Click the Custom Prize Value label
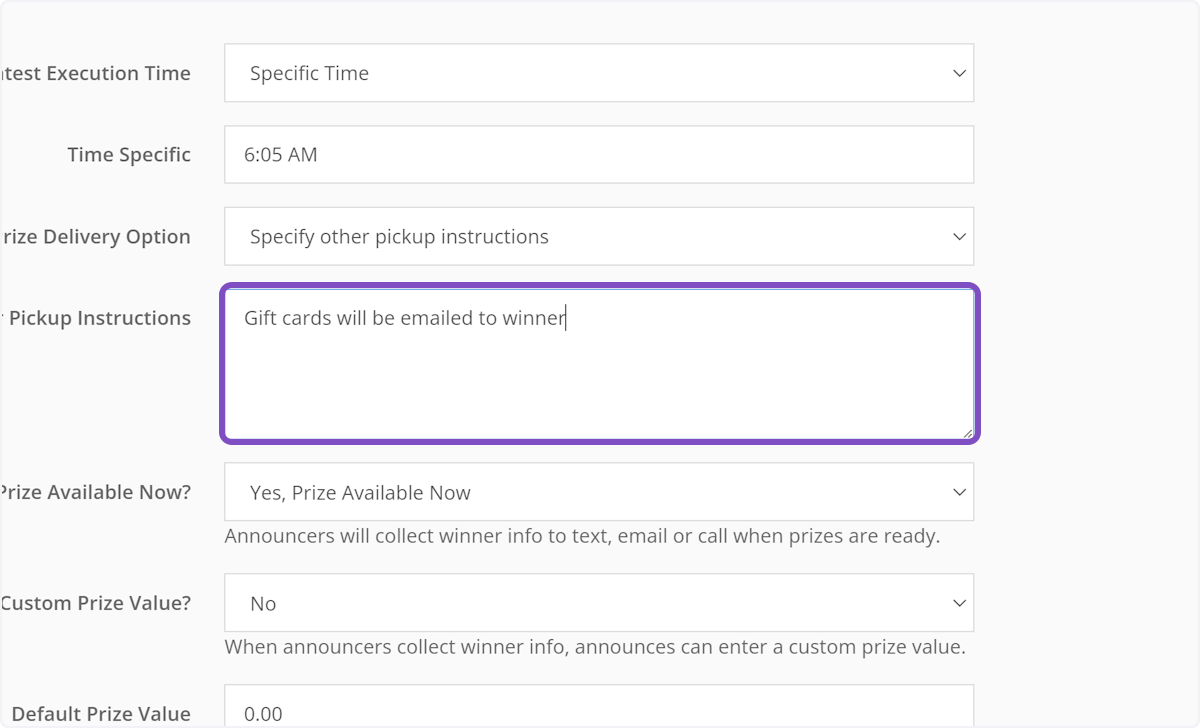Viewport: 1200px width, 728px height. (x=95, y=602)
